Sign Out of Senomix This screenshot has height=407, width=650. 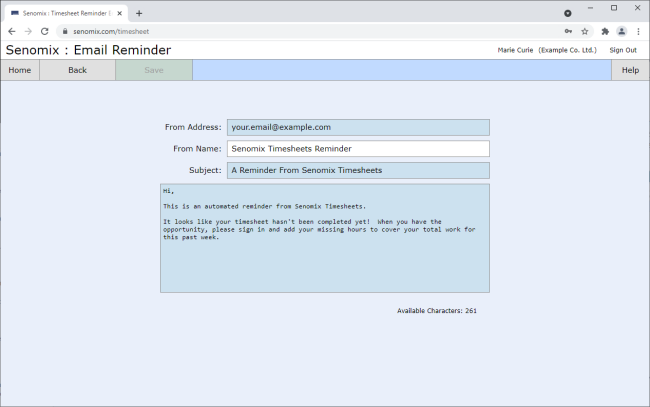point(623,50)
